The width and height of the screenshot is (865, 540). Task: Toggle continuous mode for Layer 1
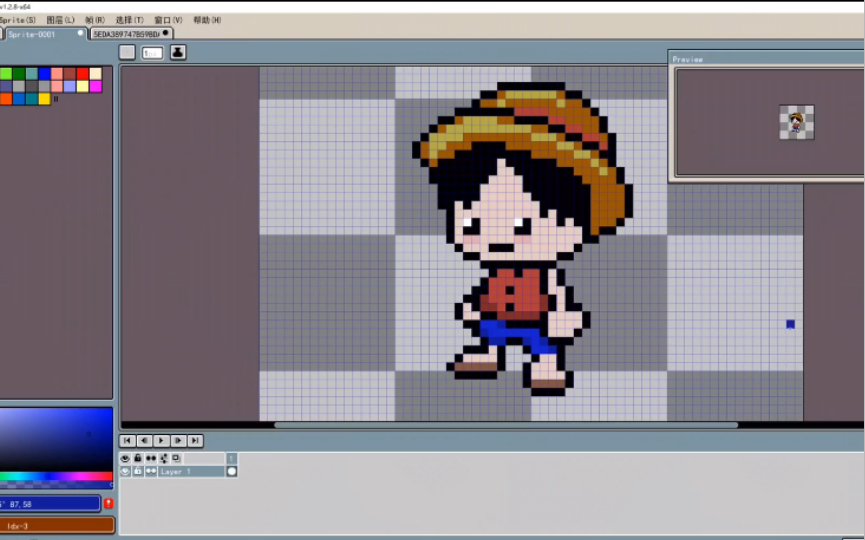(151, 472)
